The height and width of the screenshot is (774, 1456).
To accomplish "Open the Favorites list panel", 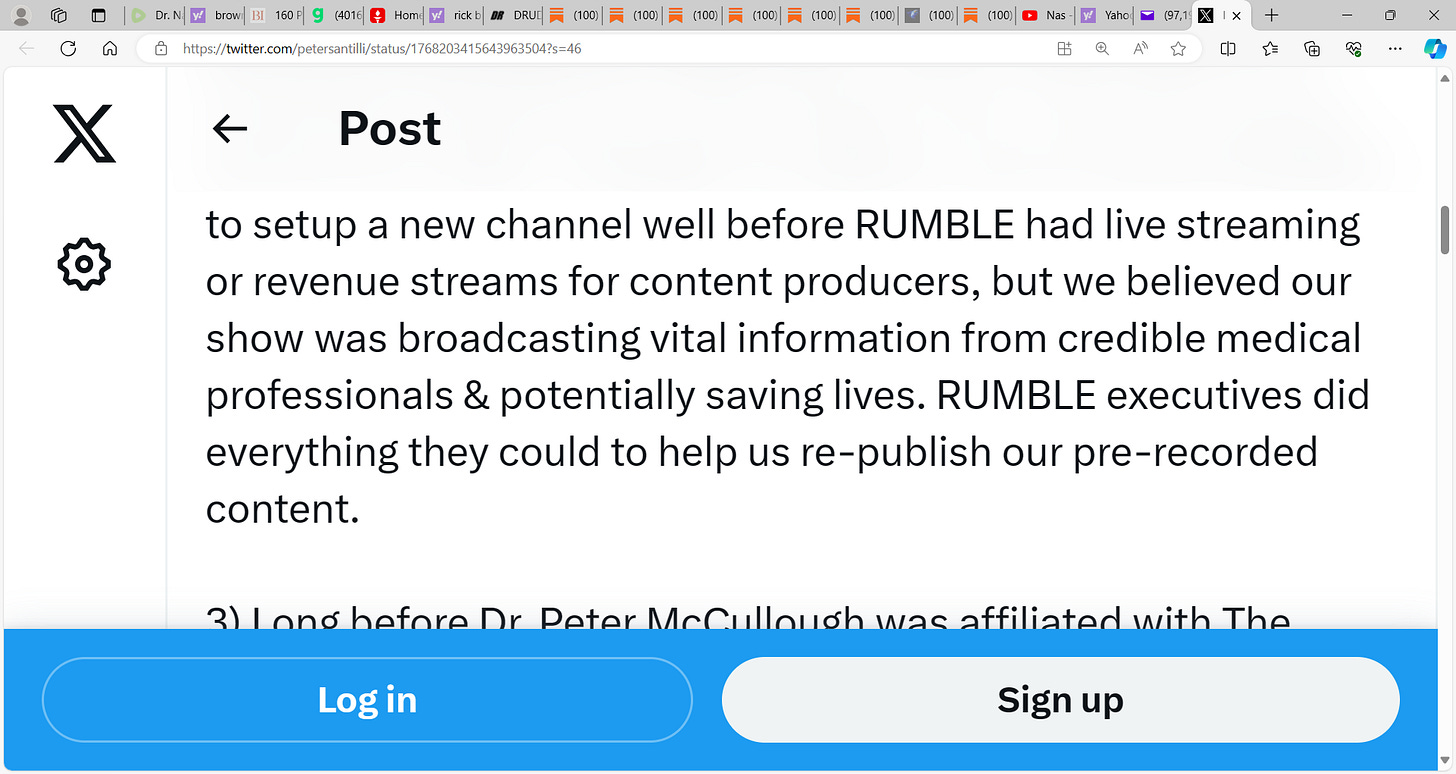I will (x=1270, y=48).
